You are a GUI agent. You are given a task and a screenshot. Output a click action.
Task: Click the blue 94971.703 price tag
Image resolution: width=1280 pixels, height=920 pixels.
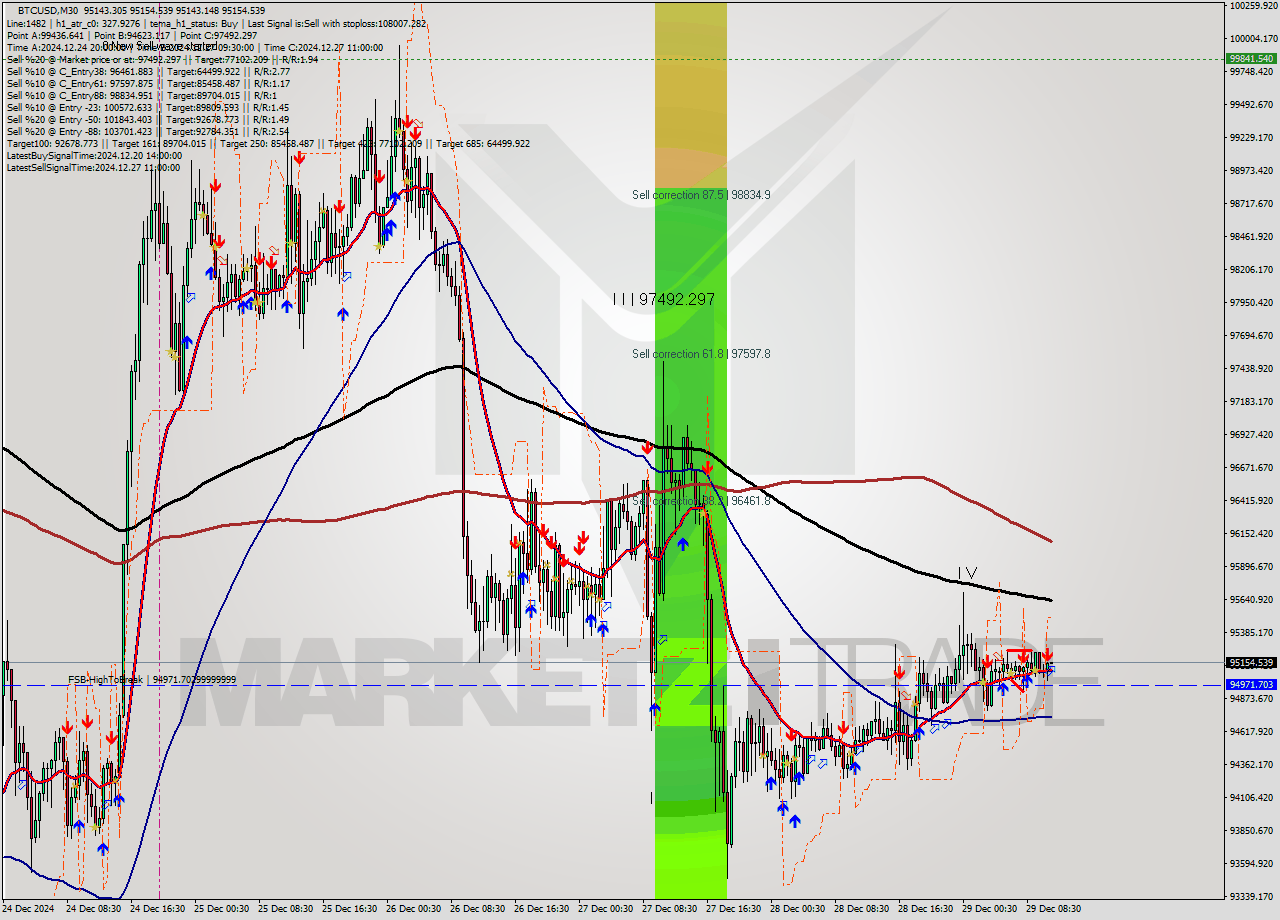[x=1251, y=685]
